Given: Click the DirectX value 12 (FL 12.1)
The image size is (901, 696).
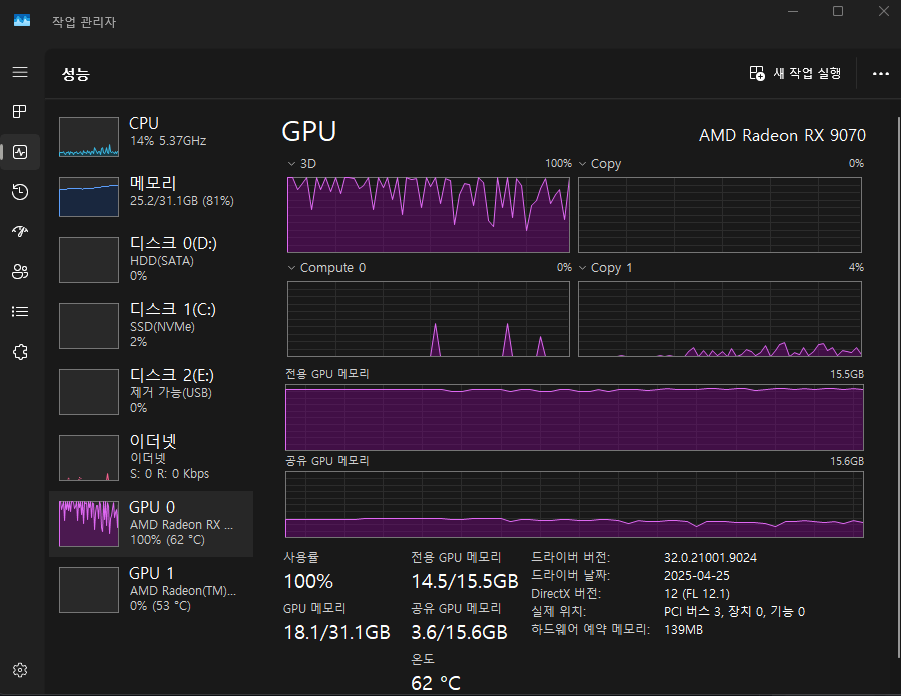Looking at the screenshot, I should [x=696, y=594].
